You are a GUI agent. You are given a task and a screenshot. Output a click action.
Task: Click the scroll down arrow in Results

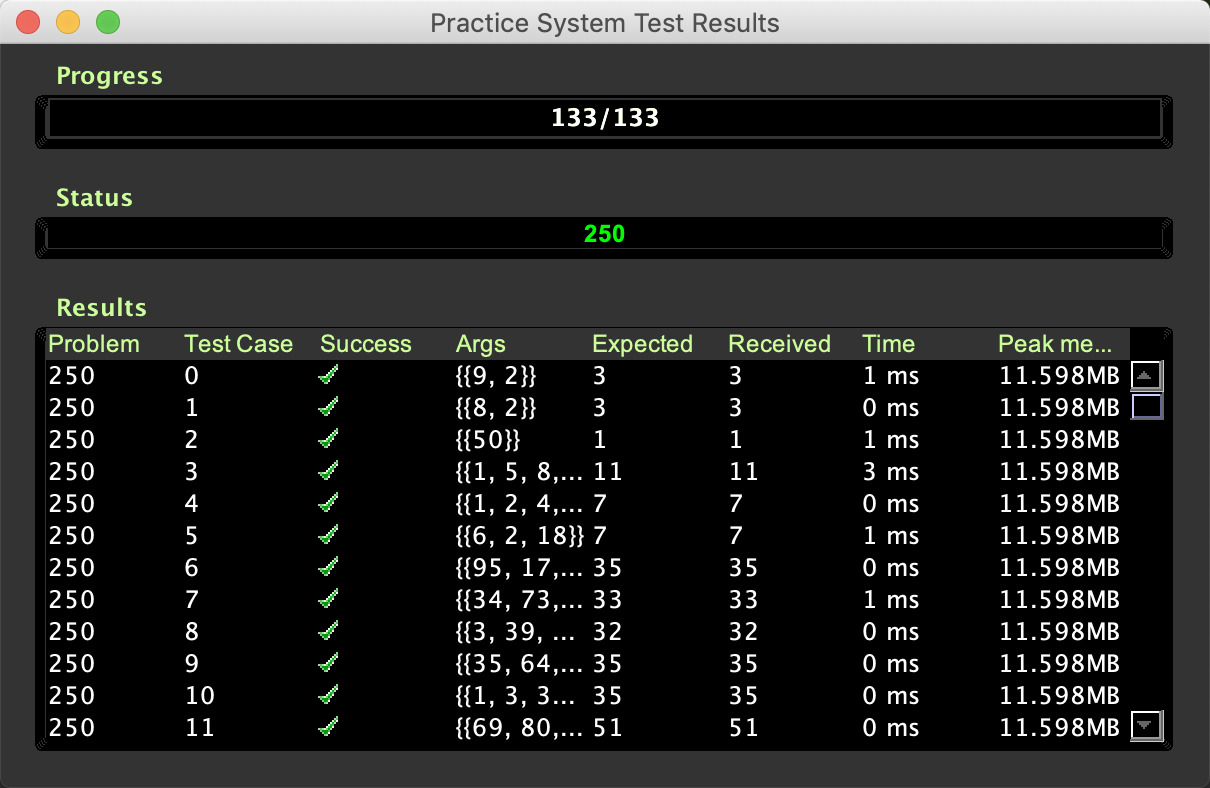1146,725
